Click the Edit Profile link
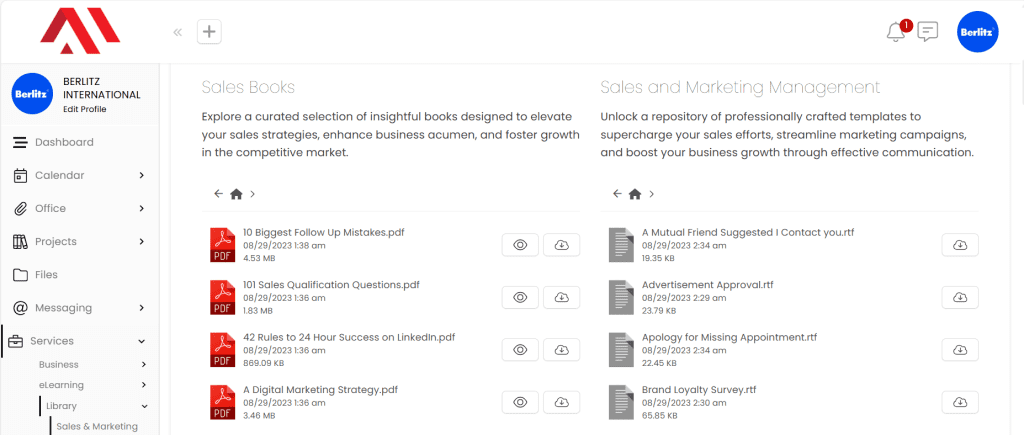The height and width of the screenshot is (435, 1024). pos(84,108)
